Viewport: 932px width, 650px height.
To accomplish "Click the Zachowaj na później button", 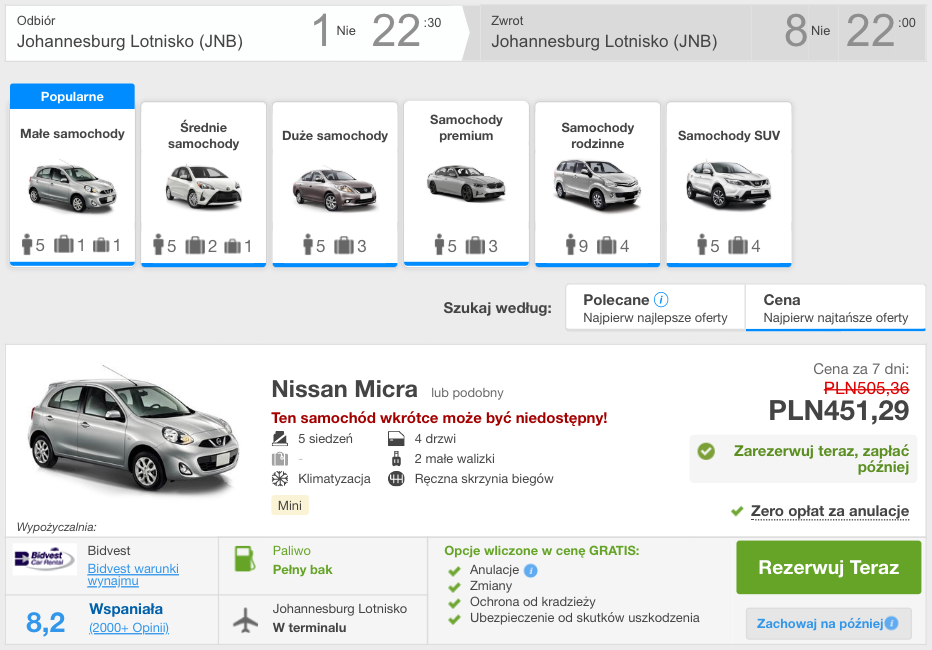I will pyautogui.click(x=829, y=623).
